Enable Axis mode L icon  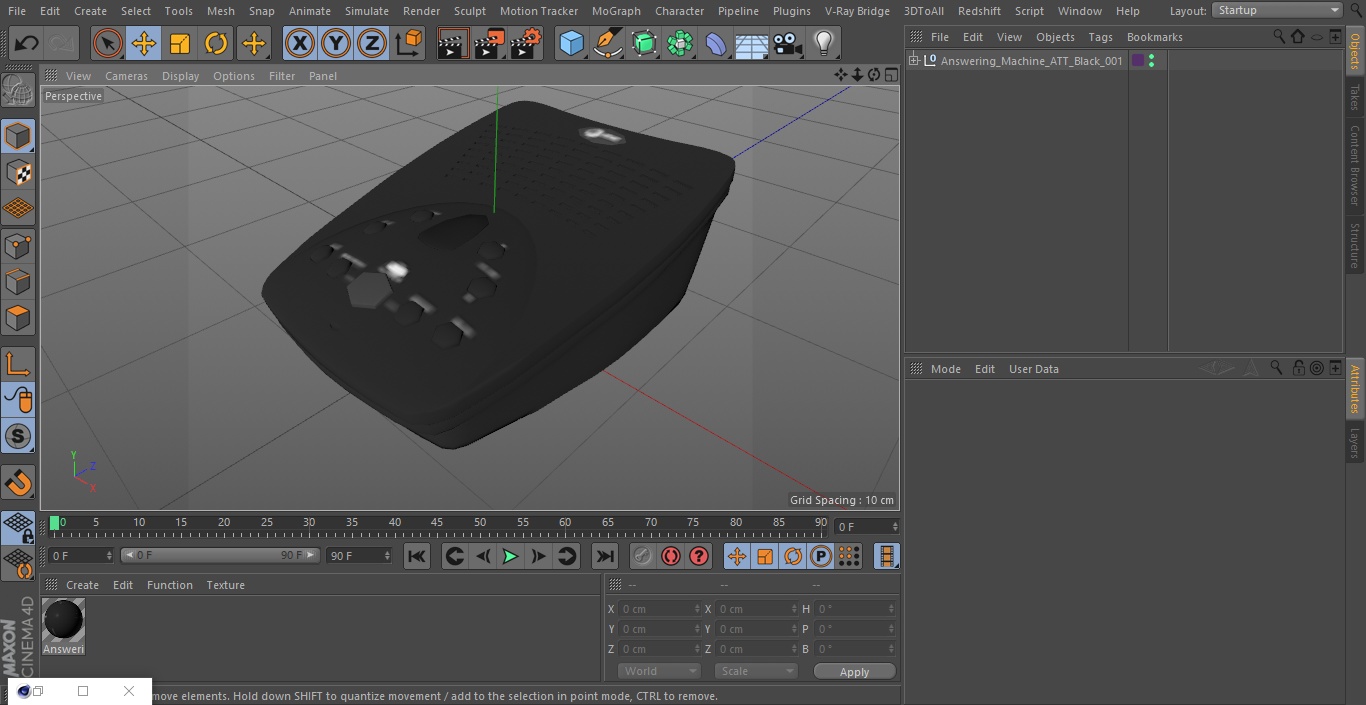pyautogui.click(x=18, y=364)
